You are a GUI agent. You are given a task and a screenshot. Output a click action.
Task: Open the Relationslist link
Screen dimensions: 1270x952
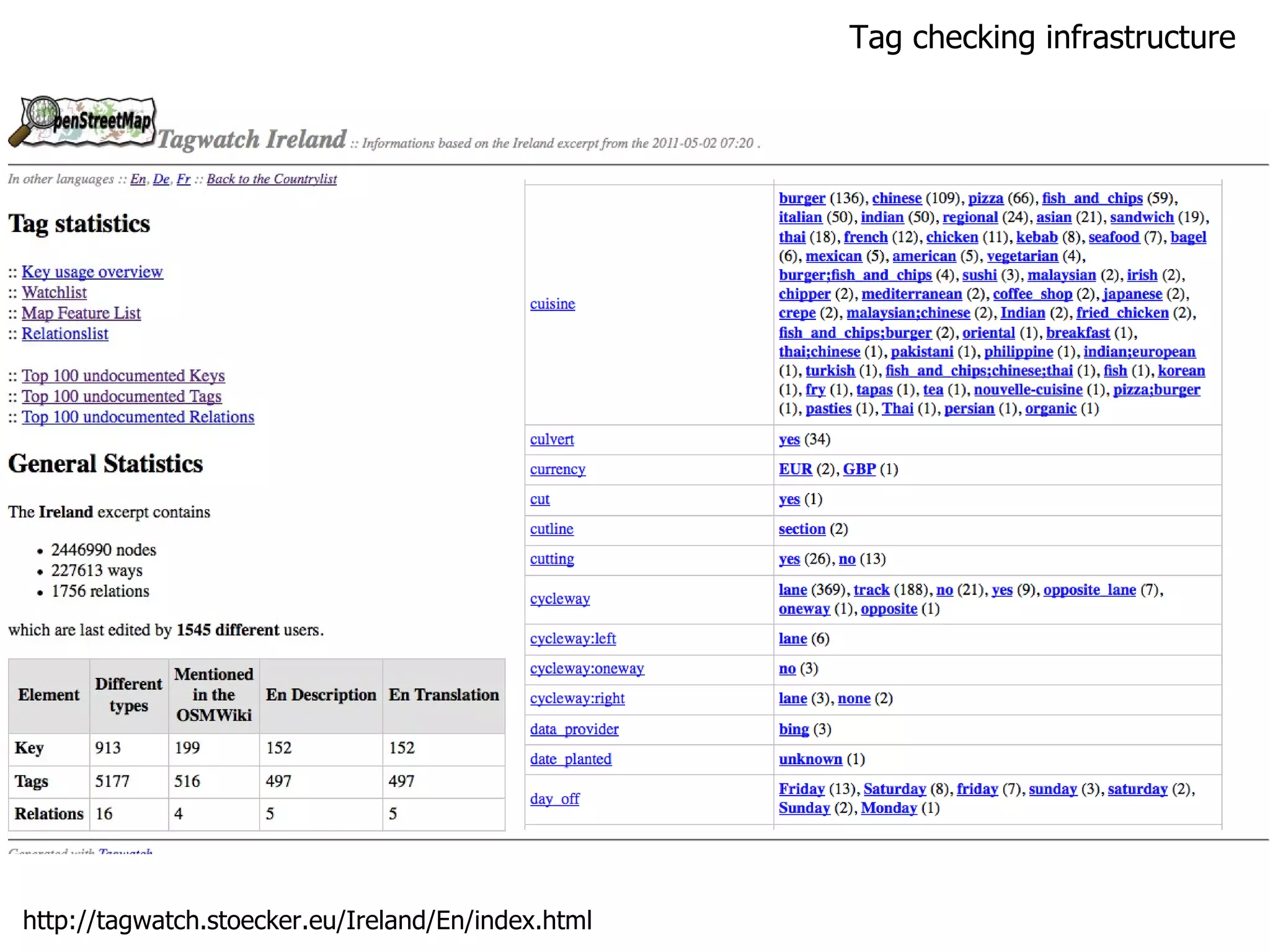click(64, 334)
